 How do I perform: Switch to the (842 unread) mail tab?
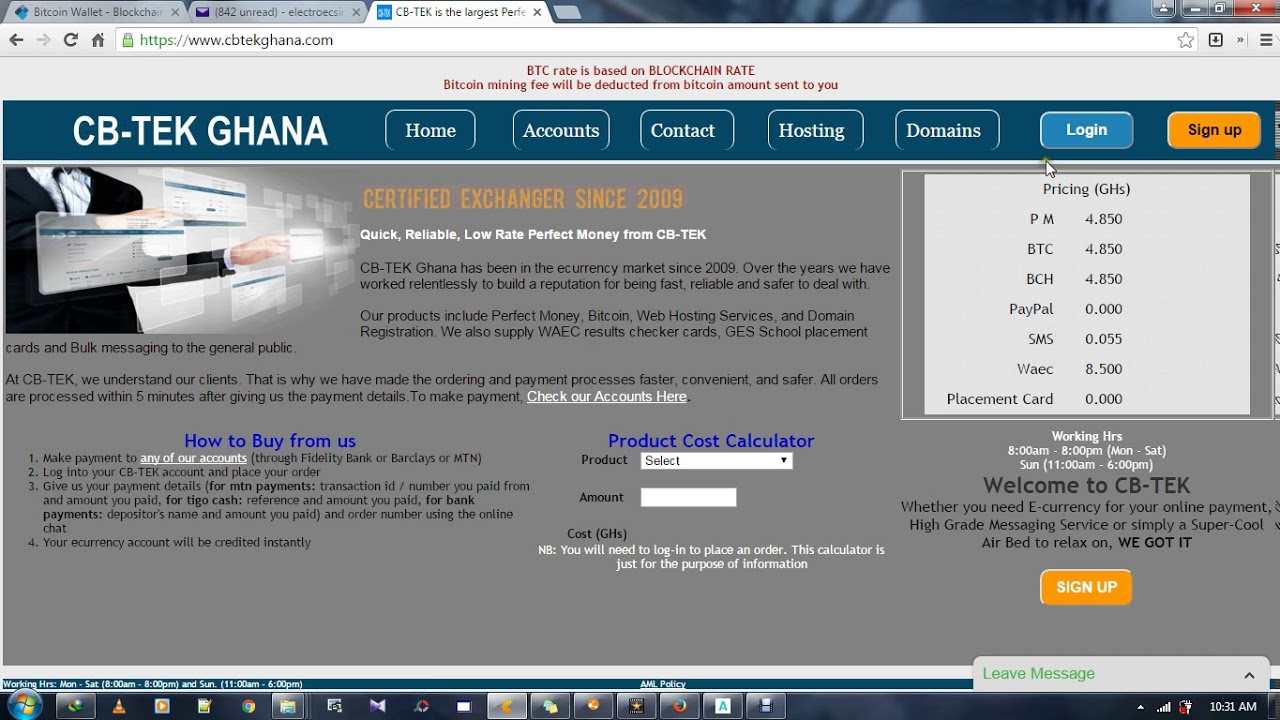tap(280, 13)
